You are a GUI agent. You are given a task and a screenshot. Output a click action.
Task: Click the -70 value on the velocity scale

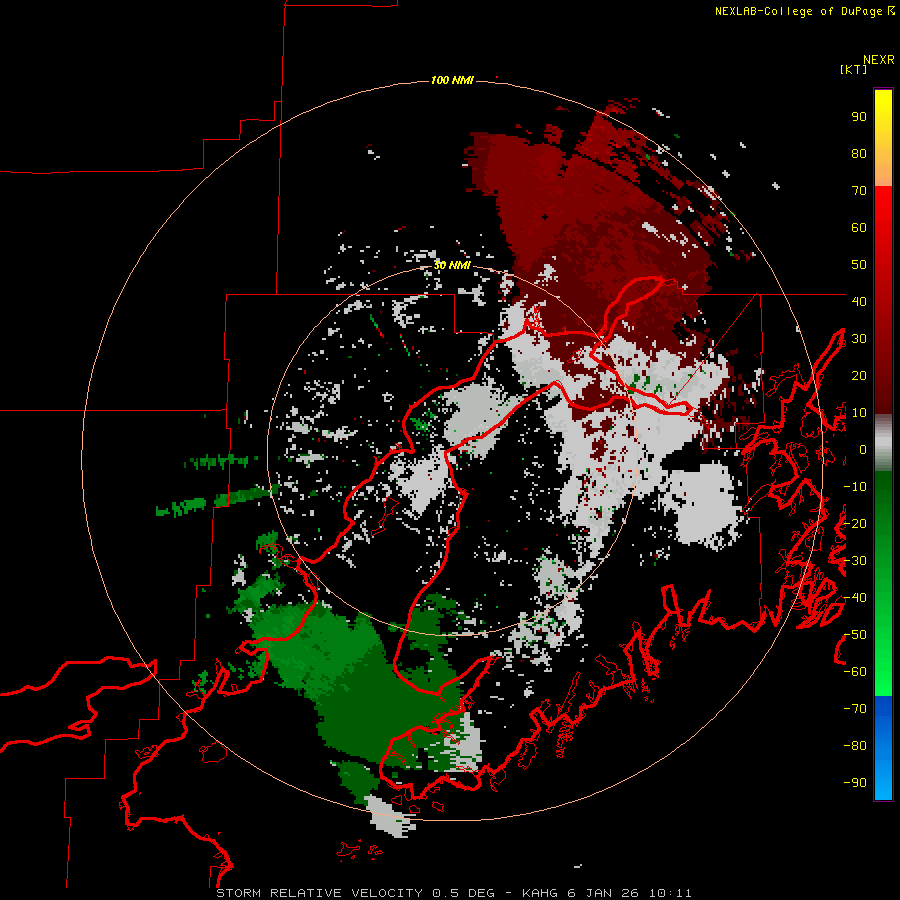click(855, 709)
